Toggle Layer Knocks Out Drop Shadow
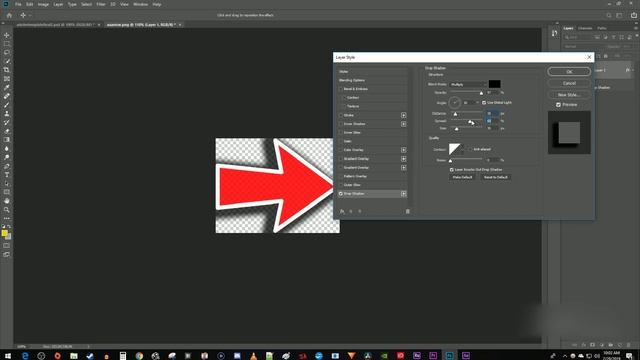 (451, 169)
